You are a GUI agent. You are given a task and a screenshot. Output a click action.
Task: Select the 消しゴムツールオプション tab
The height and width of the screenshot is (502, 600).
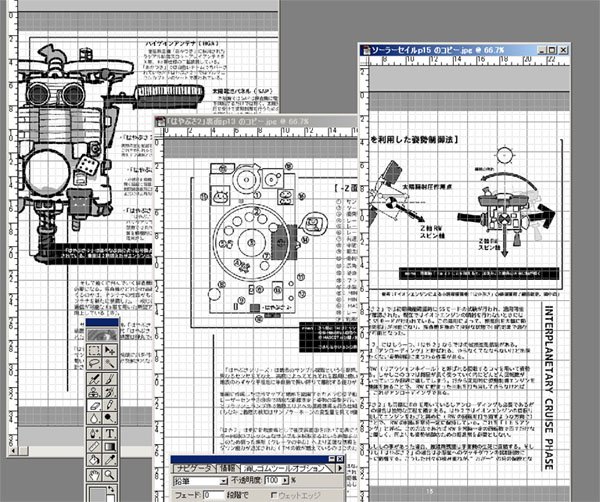284,468
